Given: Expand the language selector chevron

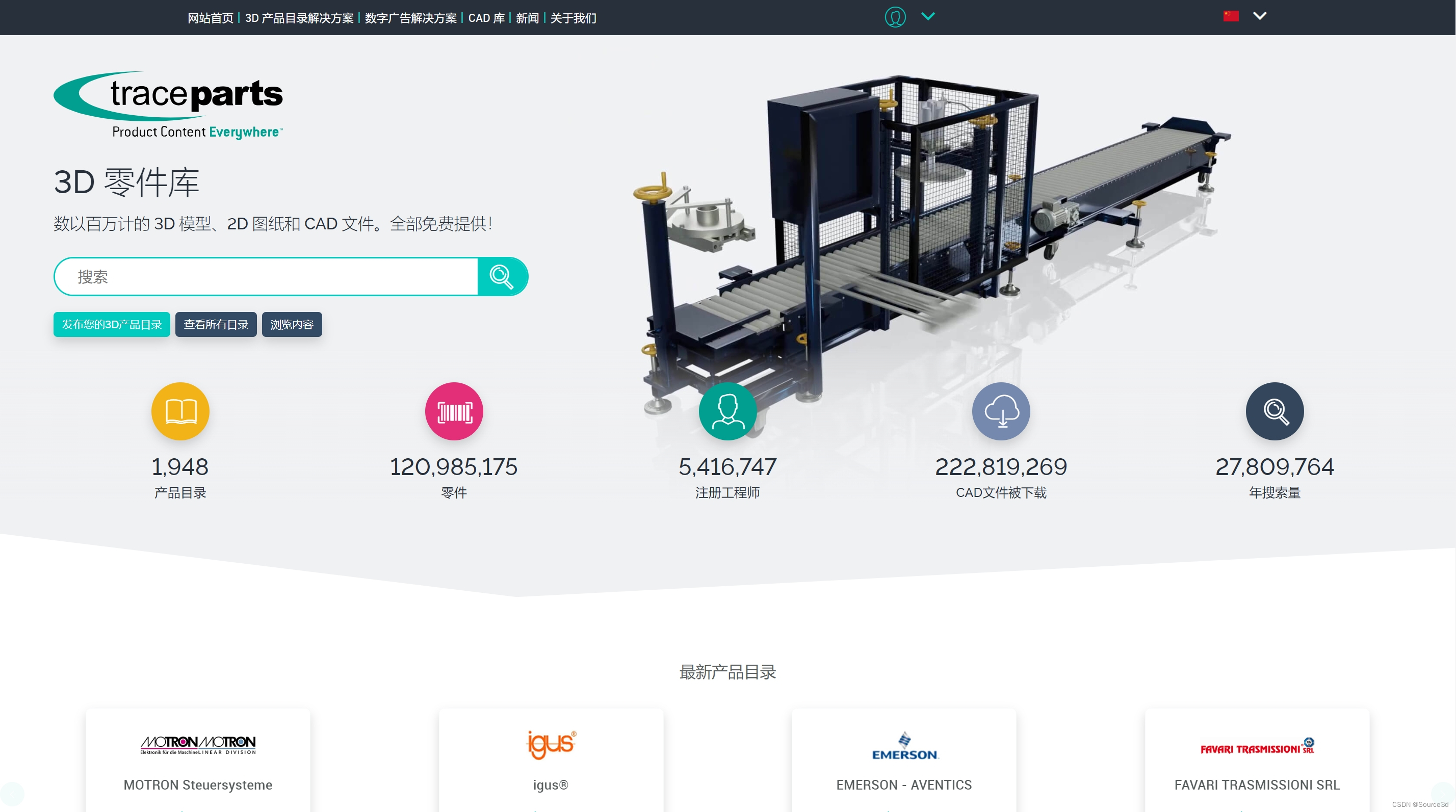Looking at the screenshot, I should 1260,16.
